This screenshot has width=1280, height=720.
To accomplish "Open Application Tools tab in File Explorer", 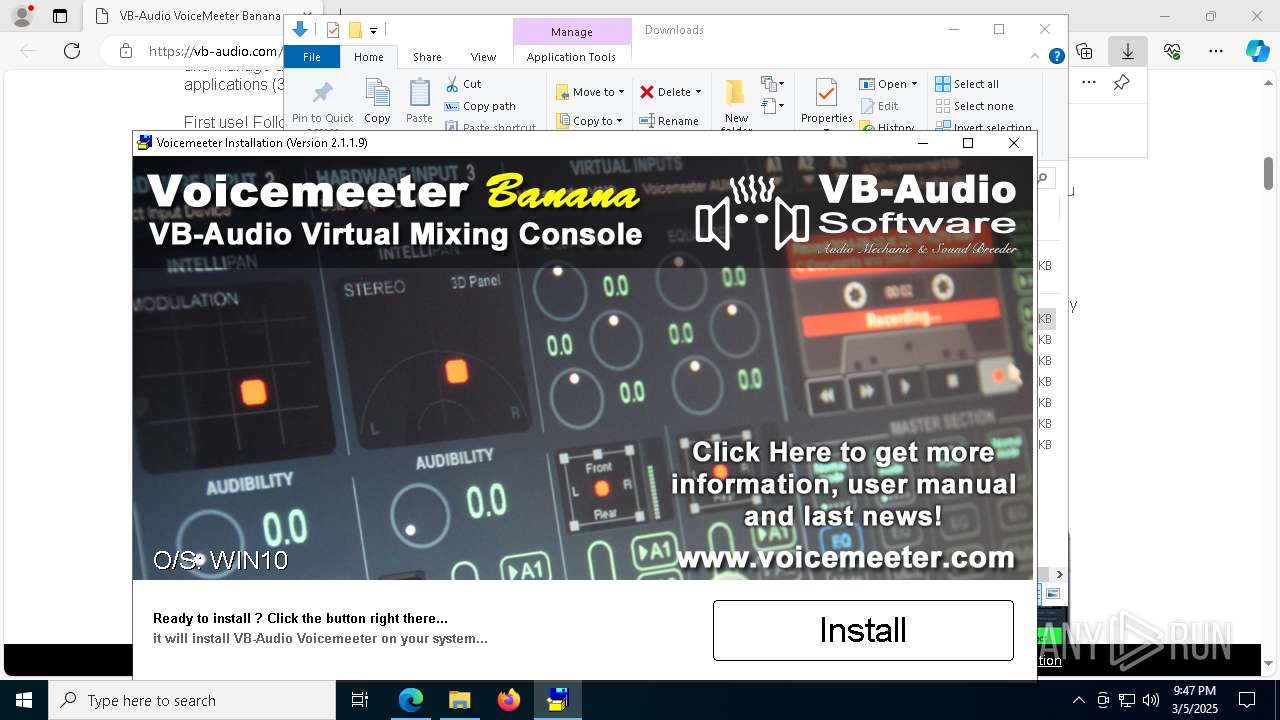I will coord(571,57).
